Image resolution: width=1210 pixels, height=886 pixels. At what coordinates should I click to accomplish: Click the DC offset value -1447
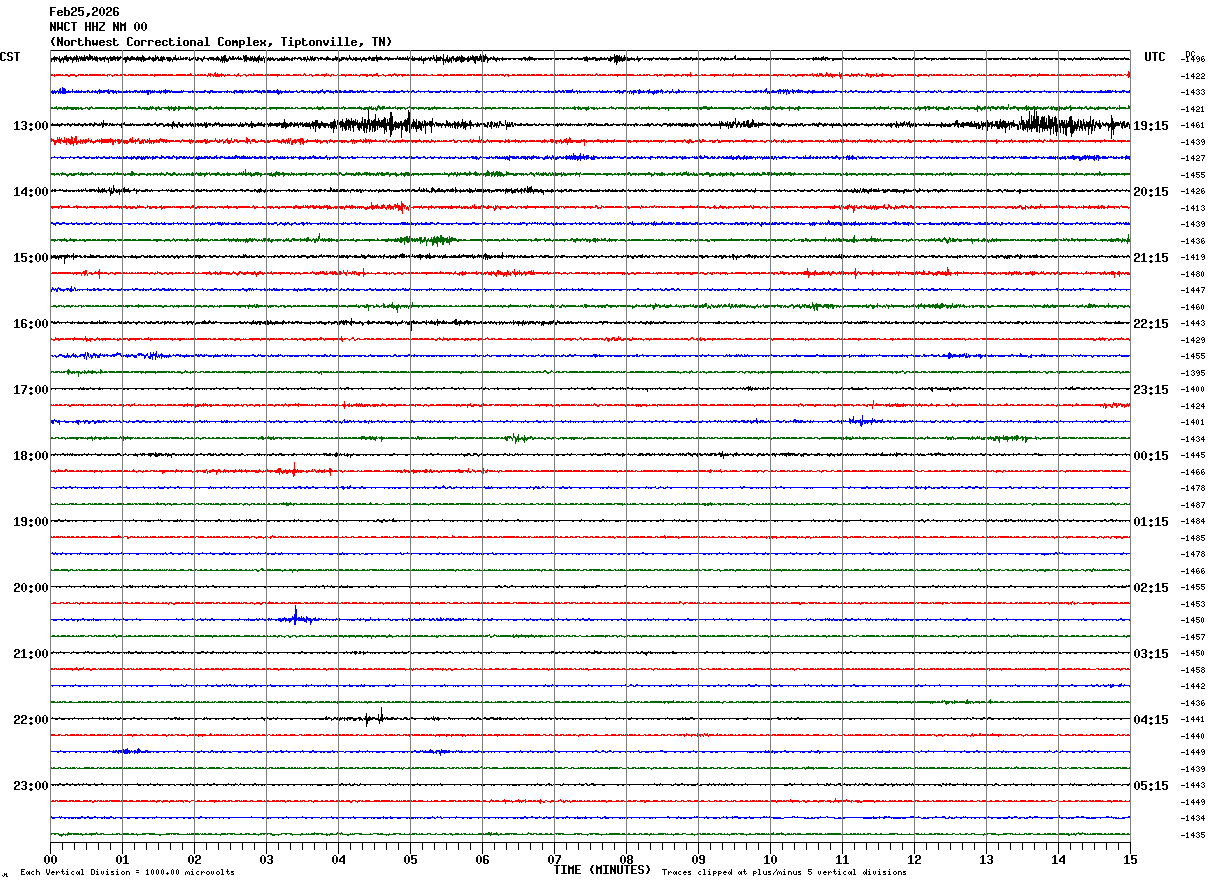(x=1192, y=291)
